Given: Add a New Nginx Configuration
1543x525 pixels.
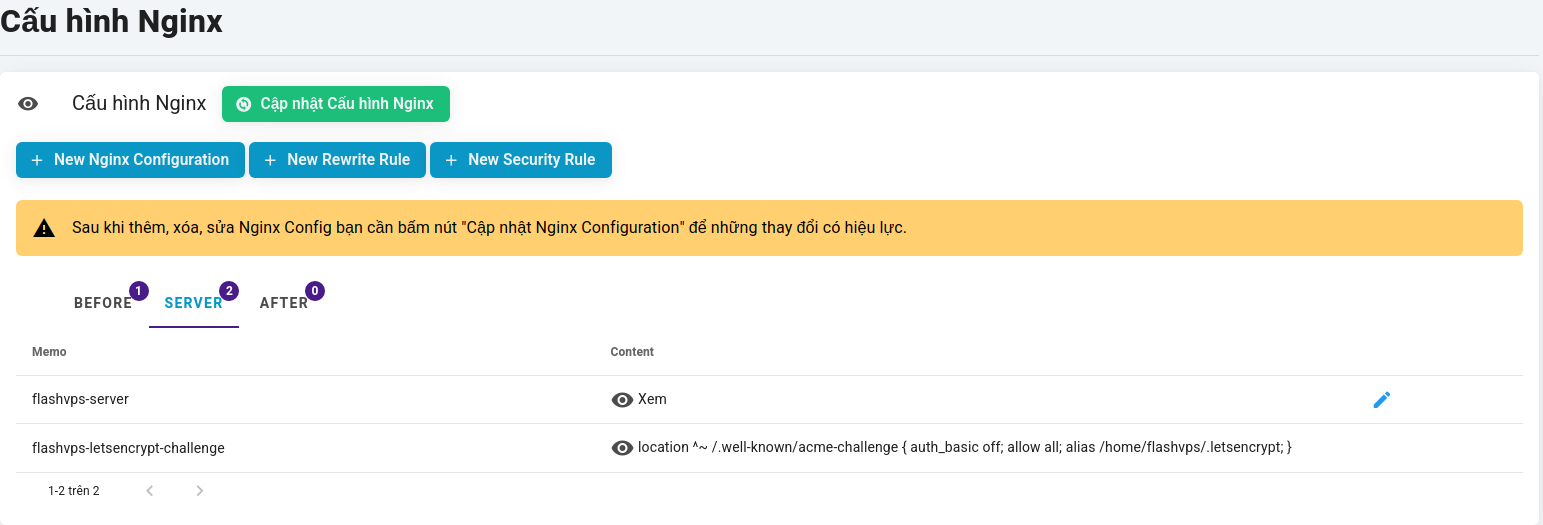Looking at the screenshot, I should pyautogui.click(x=130, y=160).
